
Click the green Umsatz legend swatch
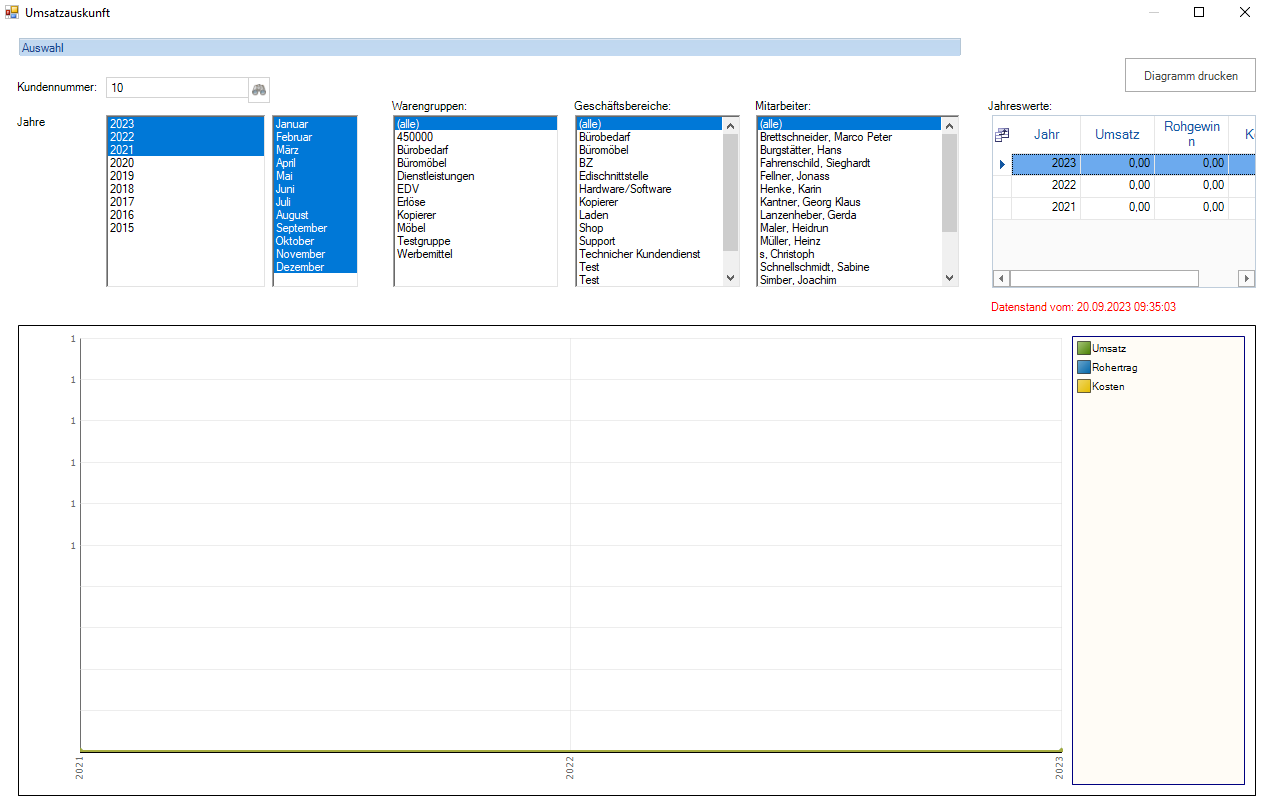pos(1083,349)
